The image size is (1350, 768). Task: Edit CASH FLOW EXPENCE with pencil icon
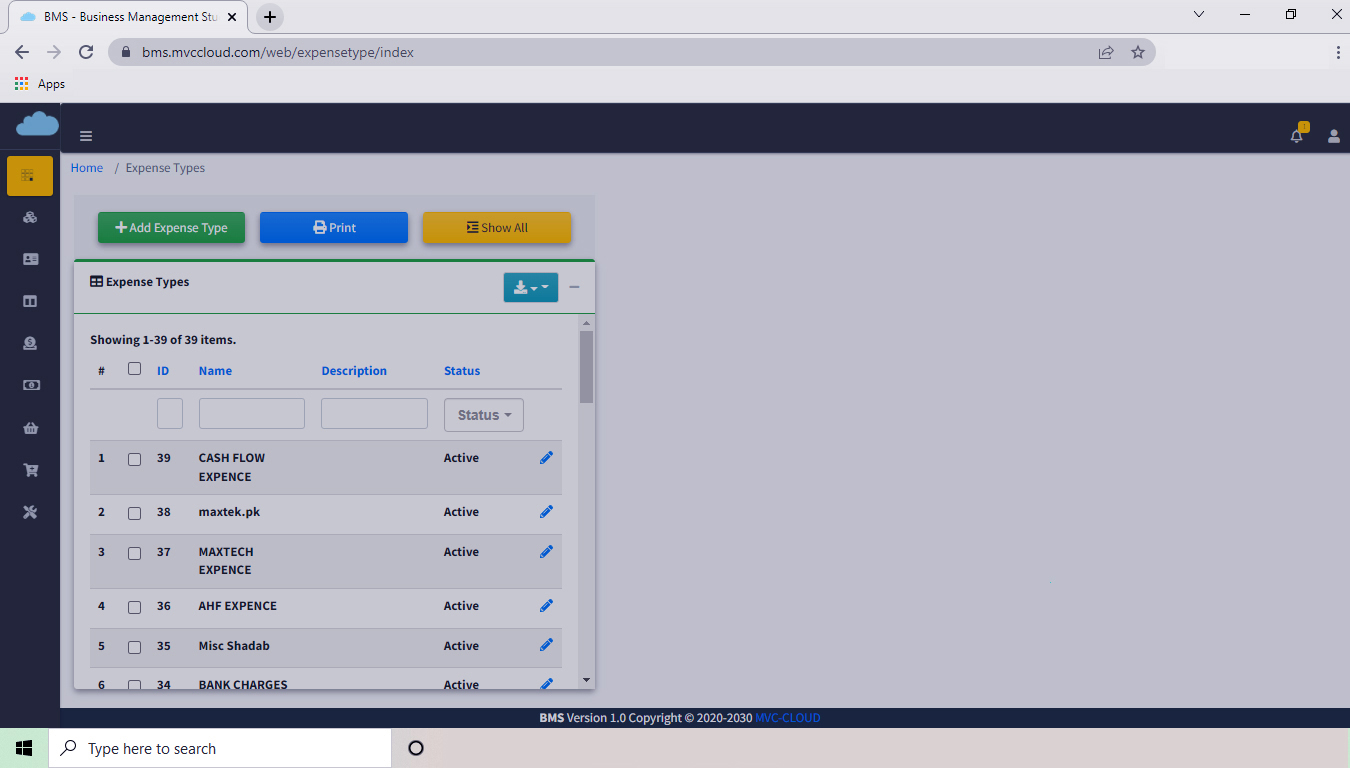coord(546,458)
